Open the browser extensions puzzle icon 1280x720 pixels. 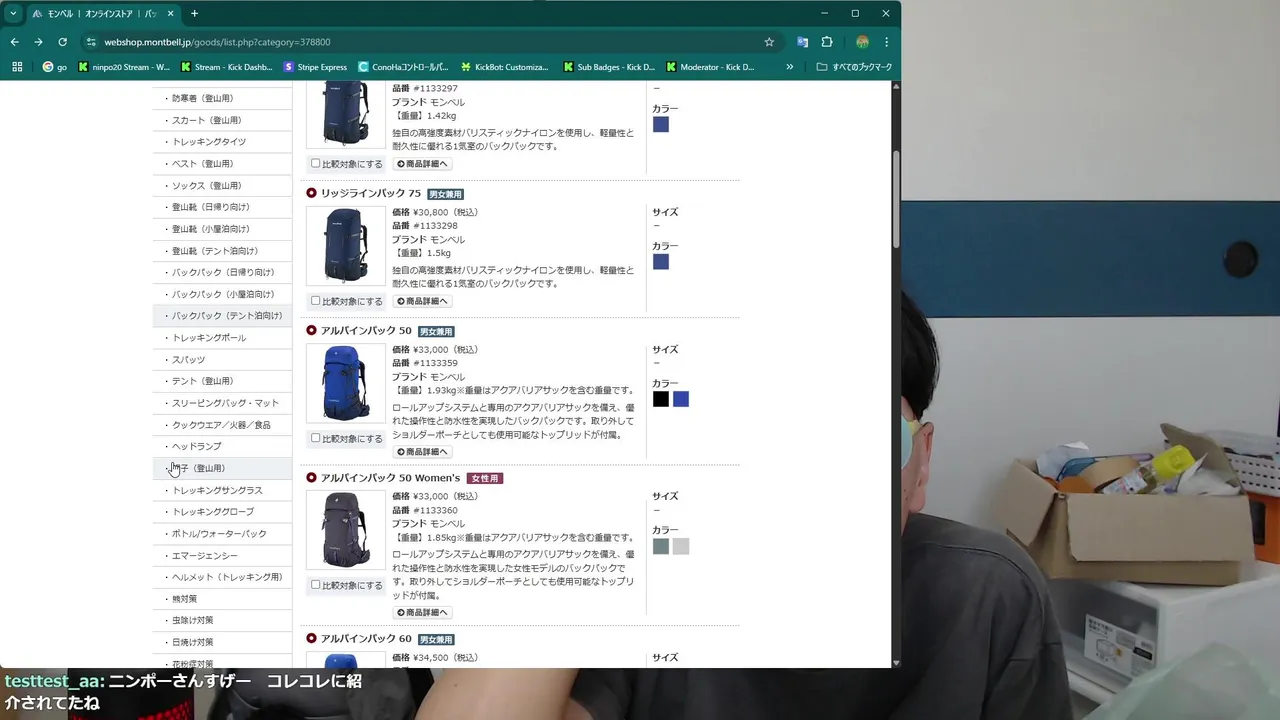click(827, 42)
